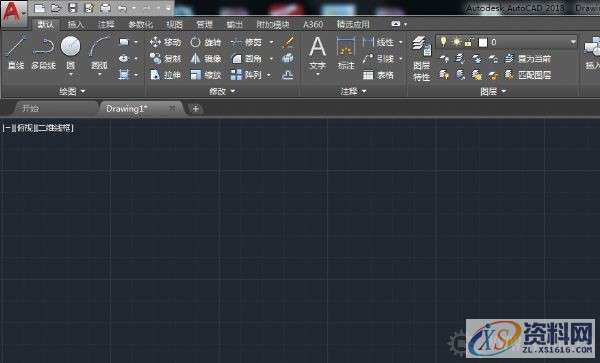This screenshot has width=600, height=363.
Task: Click layer 0 white color swatch
Action: 483,42
